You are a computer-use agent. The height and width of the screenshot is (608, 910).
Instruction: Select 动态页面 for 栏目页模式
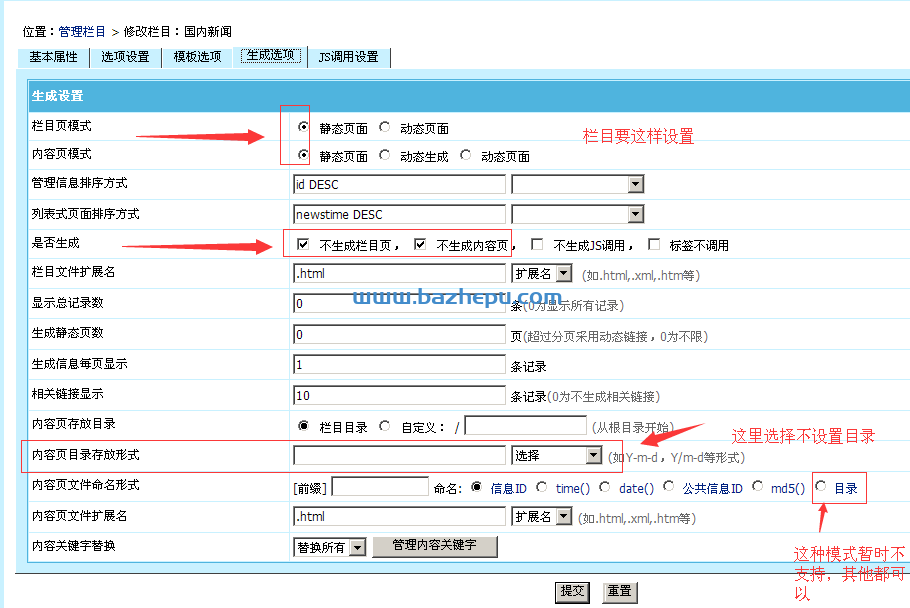coord(384,126)
